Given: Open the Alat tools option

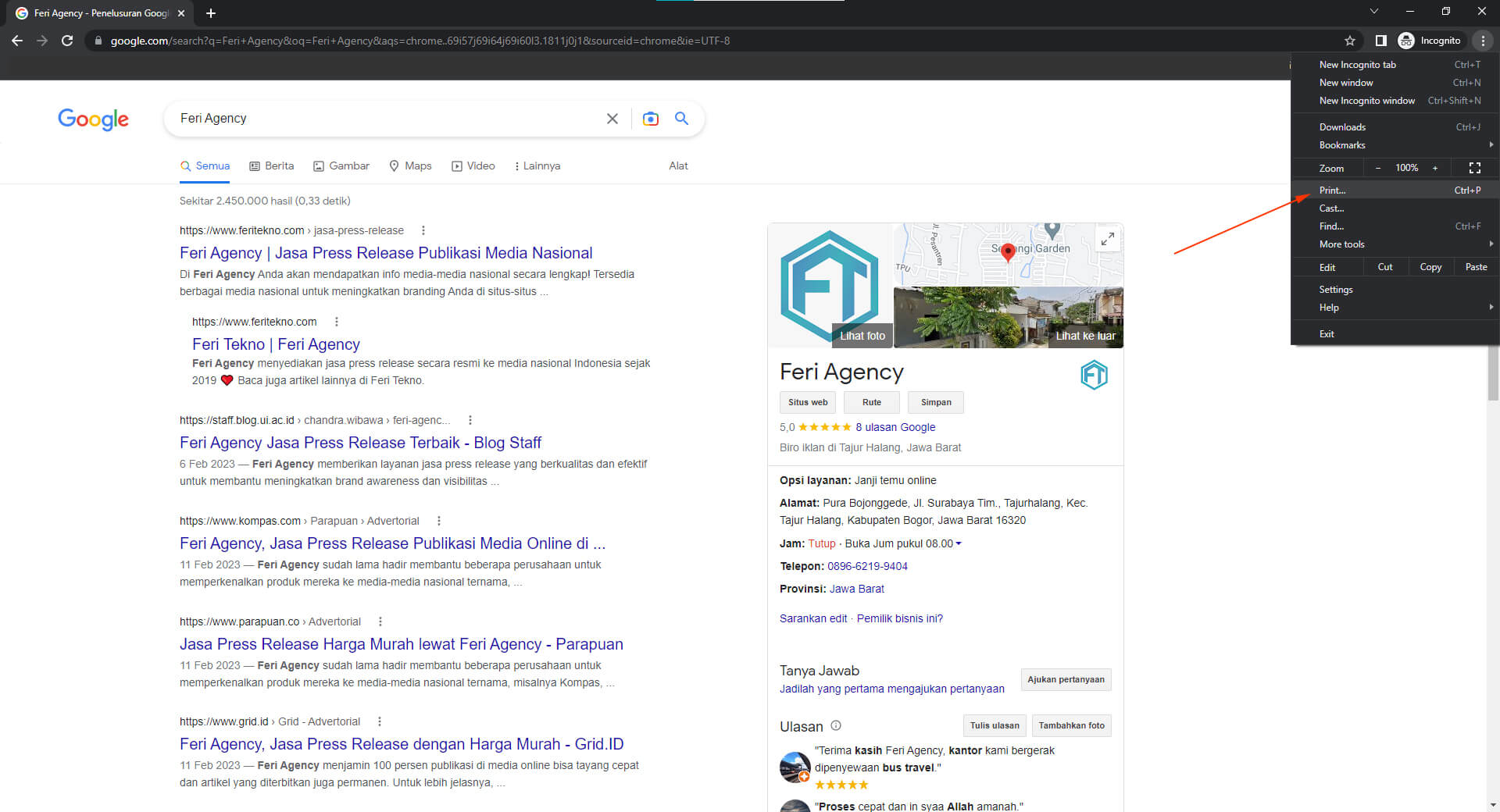Looking at the screenshot, I should click(678, 166).
